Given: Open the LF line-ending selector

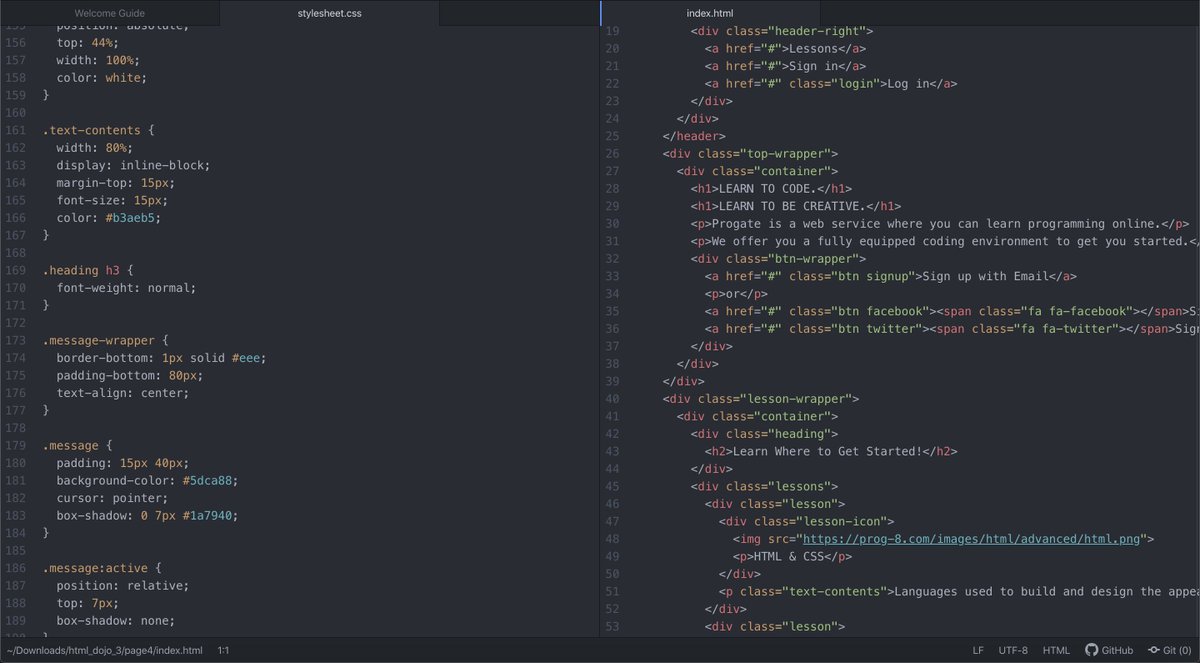Looking at the screenshot, I should pyautogui.click(x=977, y=650).
